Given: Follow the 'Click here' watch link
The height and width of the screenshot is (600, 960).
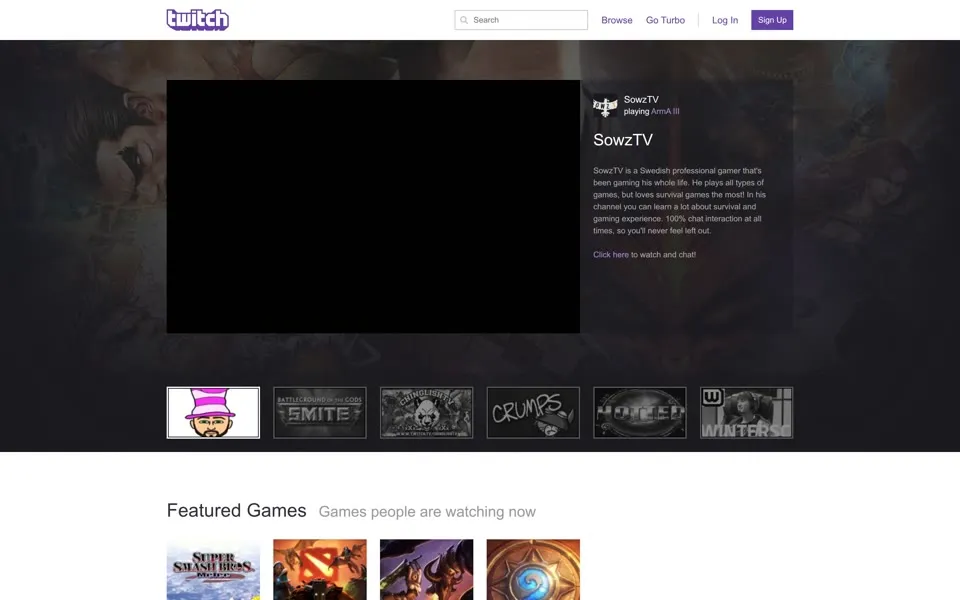Looking at the screenshot, I should click(610, 255).
